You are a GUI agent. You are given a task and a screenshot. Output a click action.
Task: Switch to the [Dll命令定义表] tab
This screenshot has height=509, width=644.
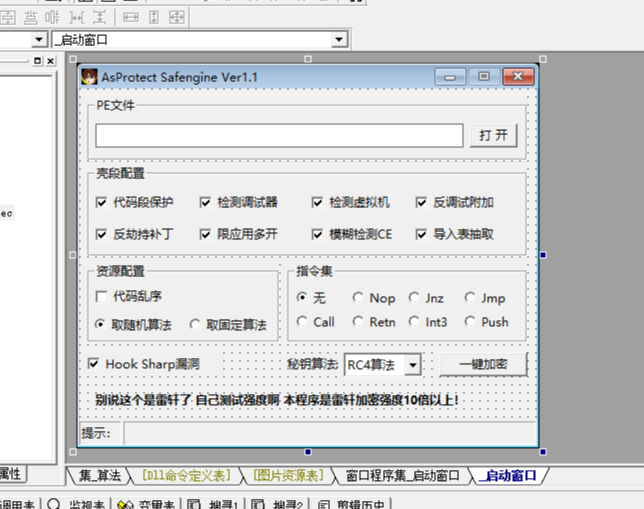(186, 476)
